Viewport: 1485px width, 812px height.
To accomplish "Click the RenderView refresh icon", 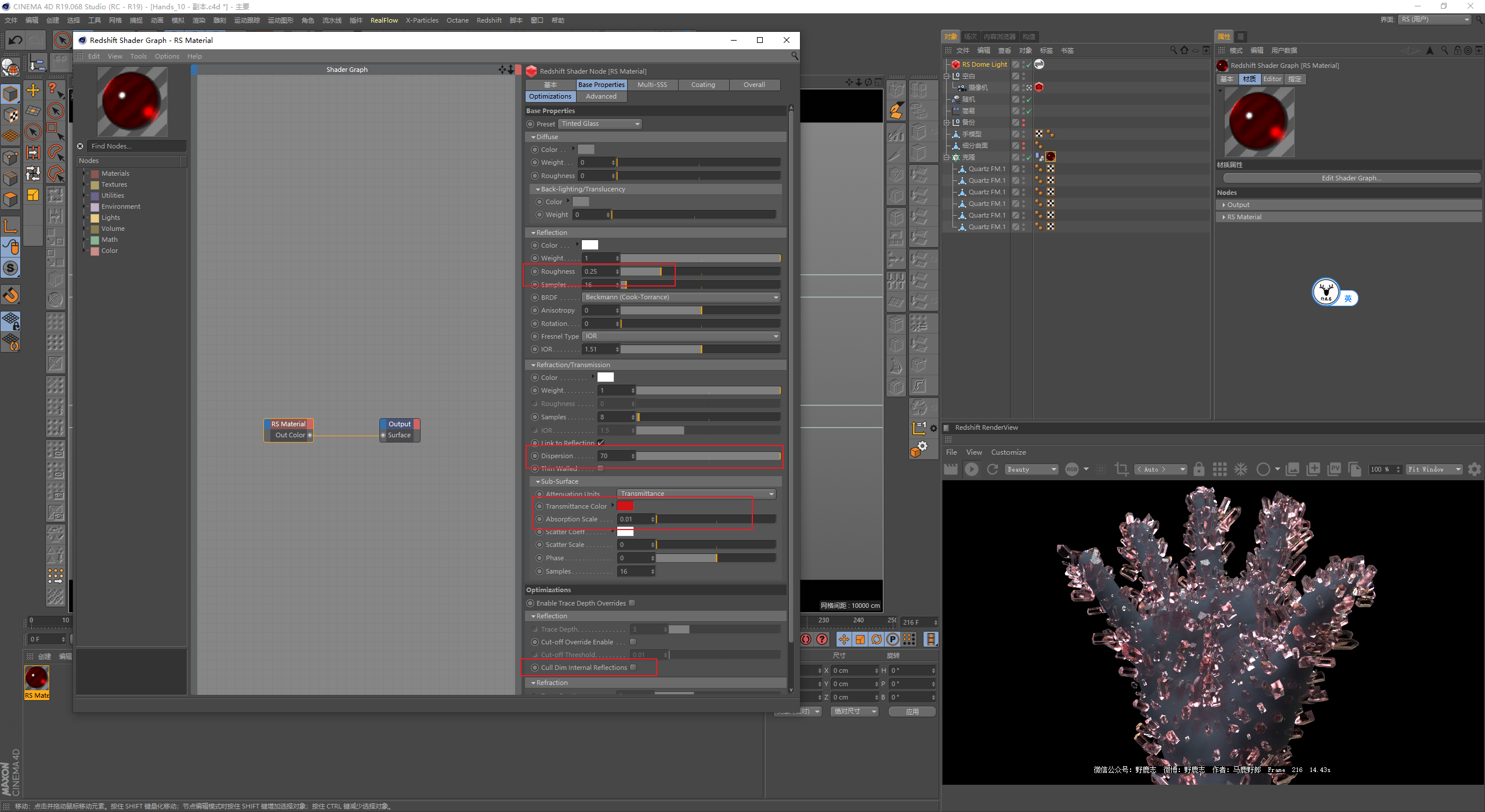I will click(x=993, y=469).
